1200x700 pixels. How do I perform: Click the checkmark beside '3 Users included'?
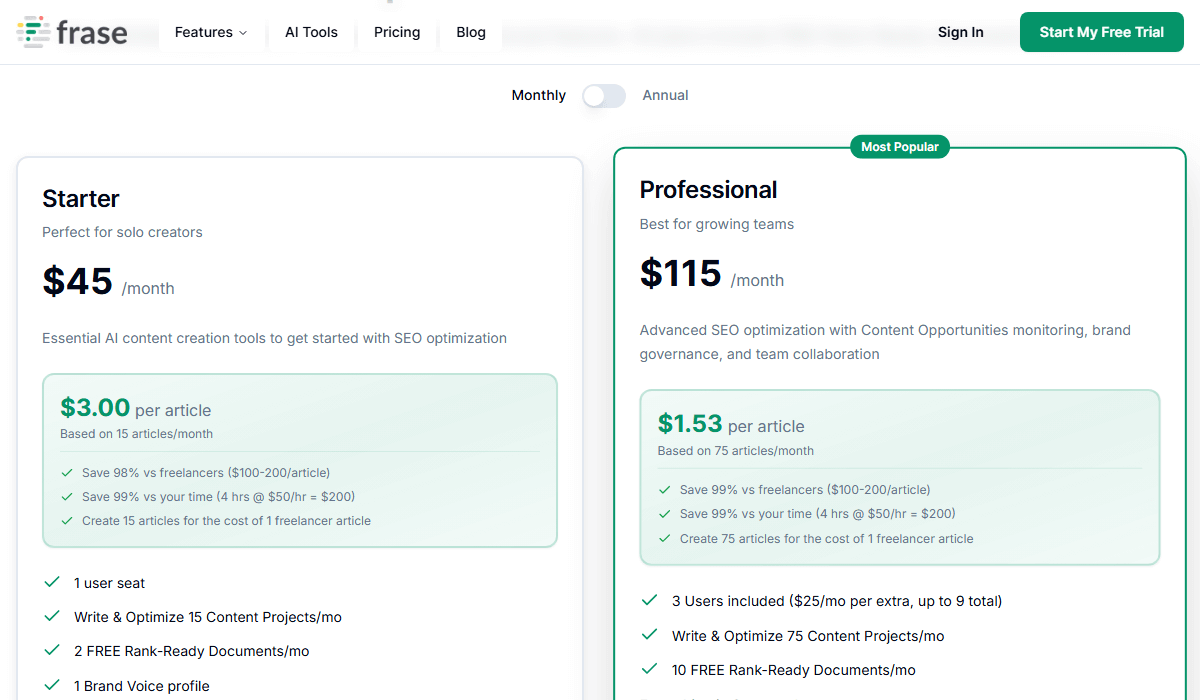652,602
